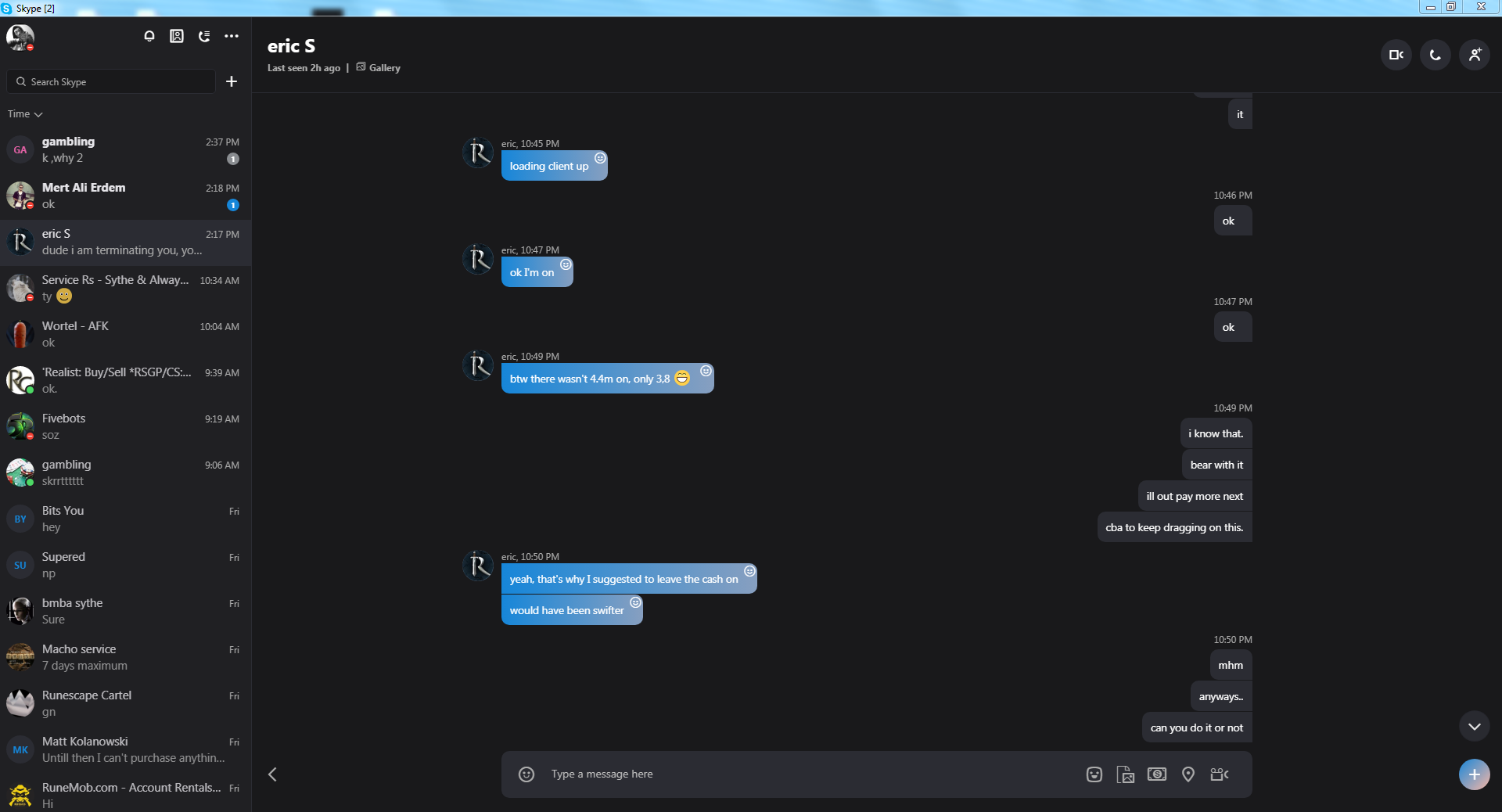Expand the Time sort dropdown
The image size is (1502, 812).
25,114
